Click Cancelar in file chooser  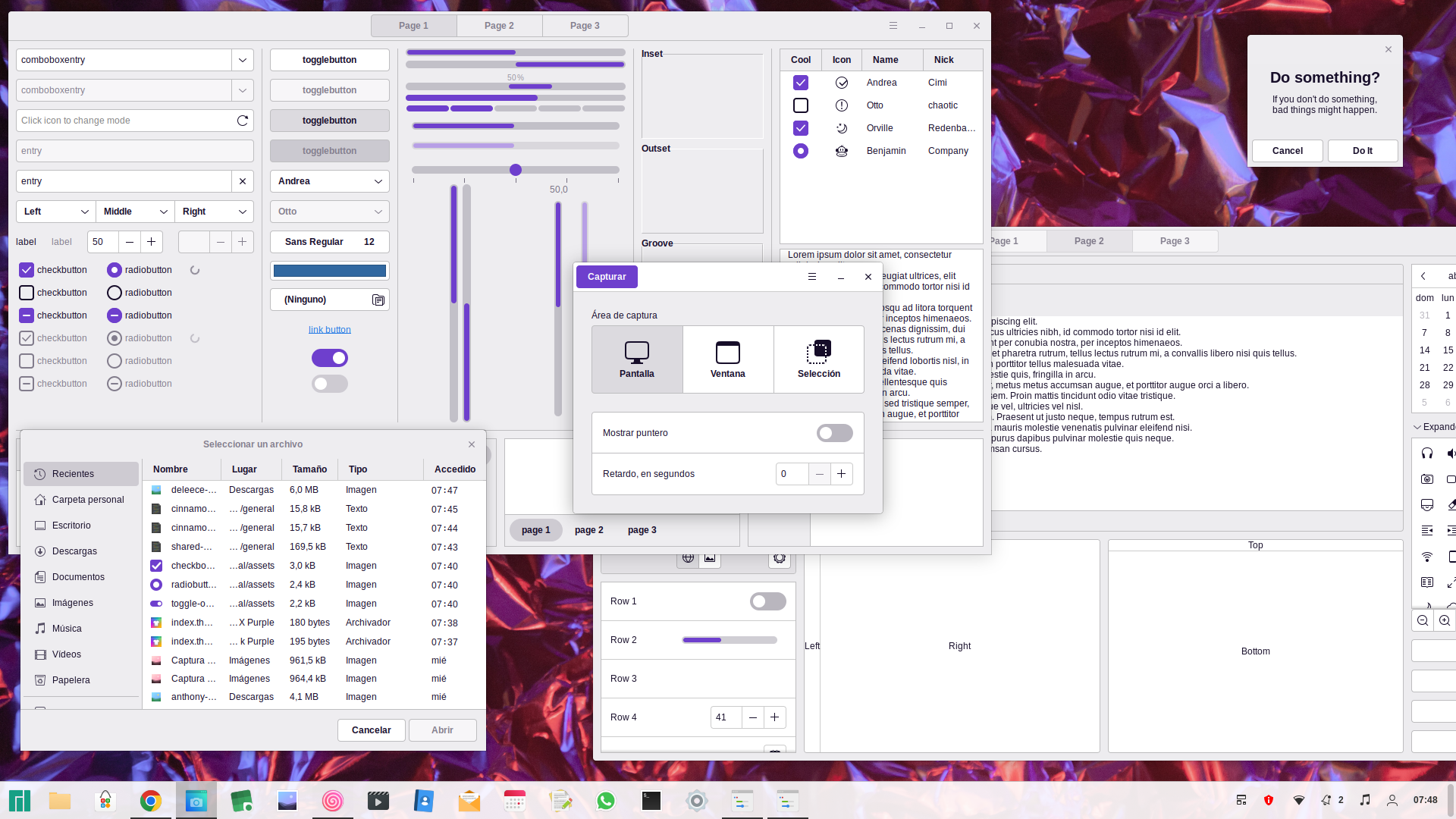pos(372,730)
